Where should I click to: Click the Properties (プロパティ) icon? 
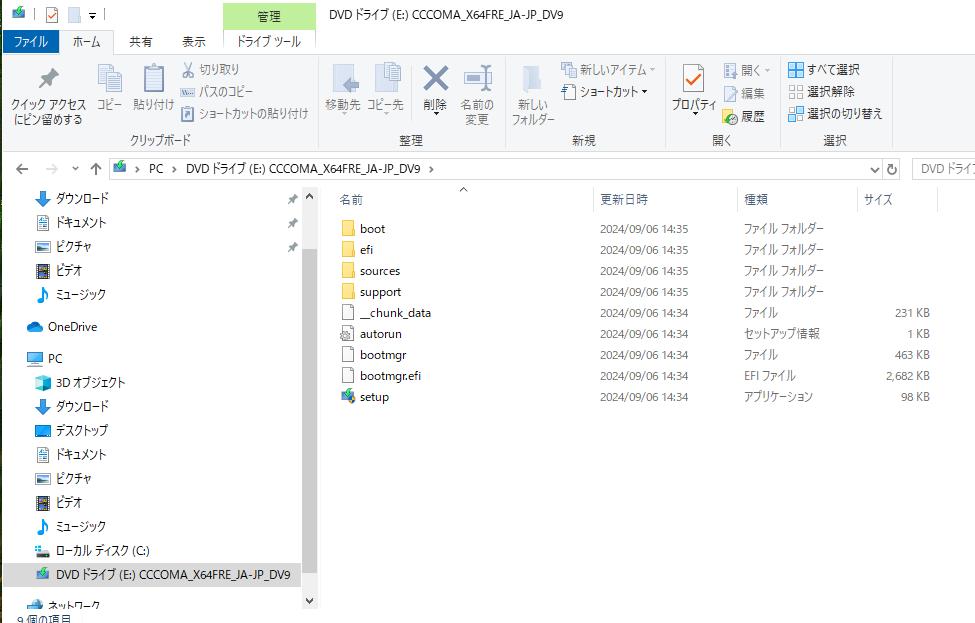[693, 79]
